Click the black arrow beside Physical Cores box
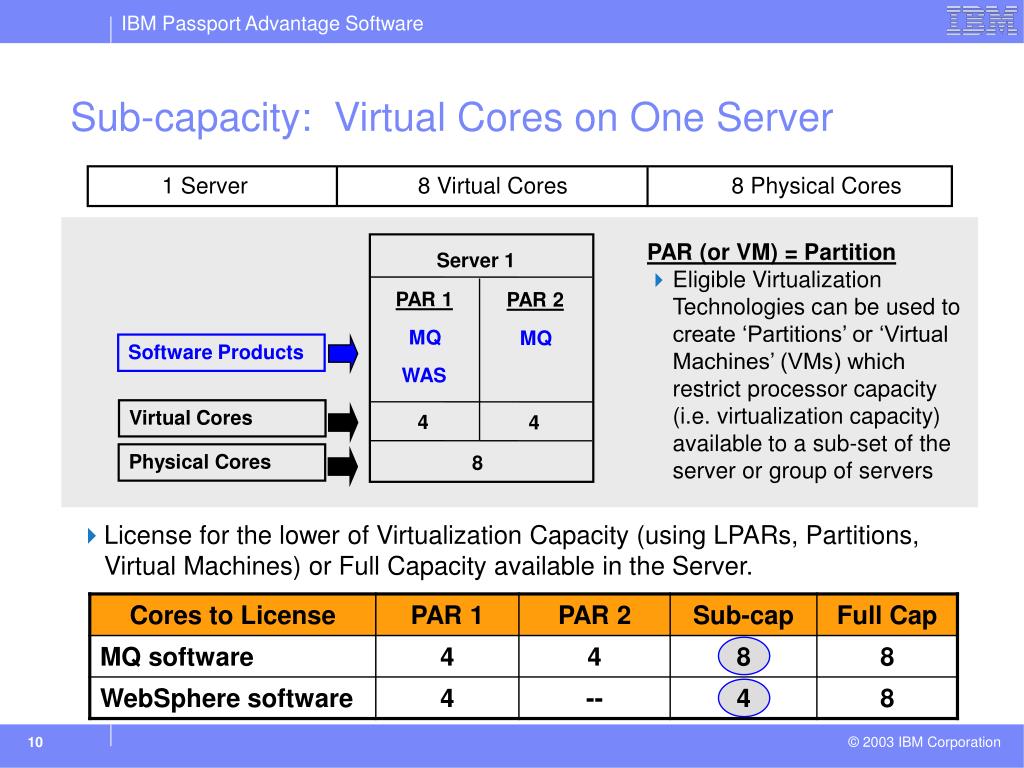Screen dimensions: 1024x768 tap(342, 466)
